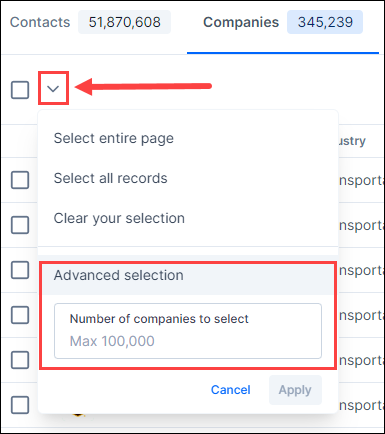Open the Companies tab

coord(241,22)
